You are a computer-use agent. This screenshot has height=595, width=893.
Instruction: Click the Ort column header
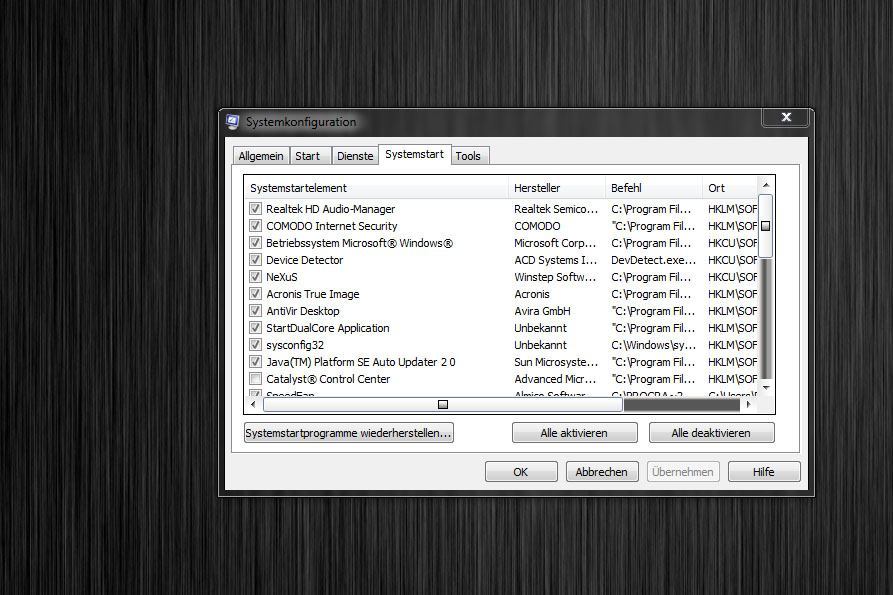730,188
